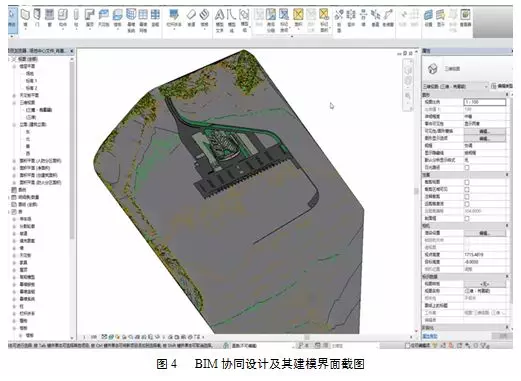Image resolution: width=521 pixels, height=381 pixels.
Task: Choose the Model Text (模型文字) tool
Action: point(219,21)
